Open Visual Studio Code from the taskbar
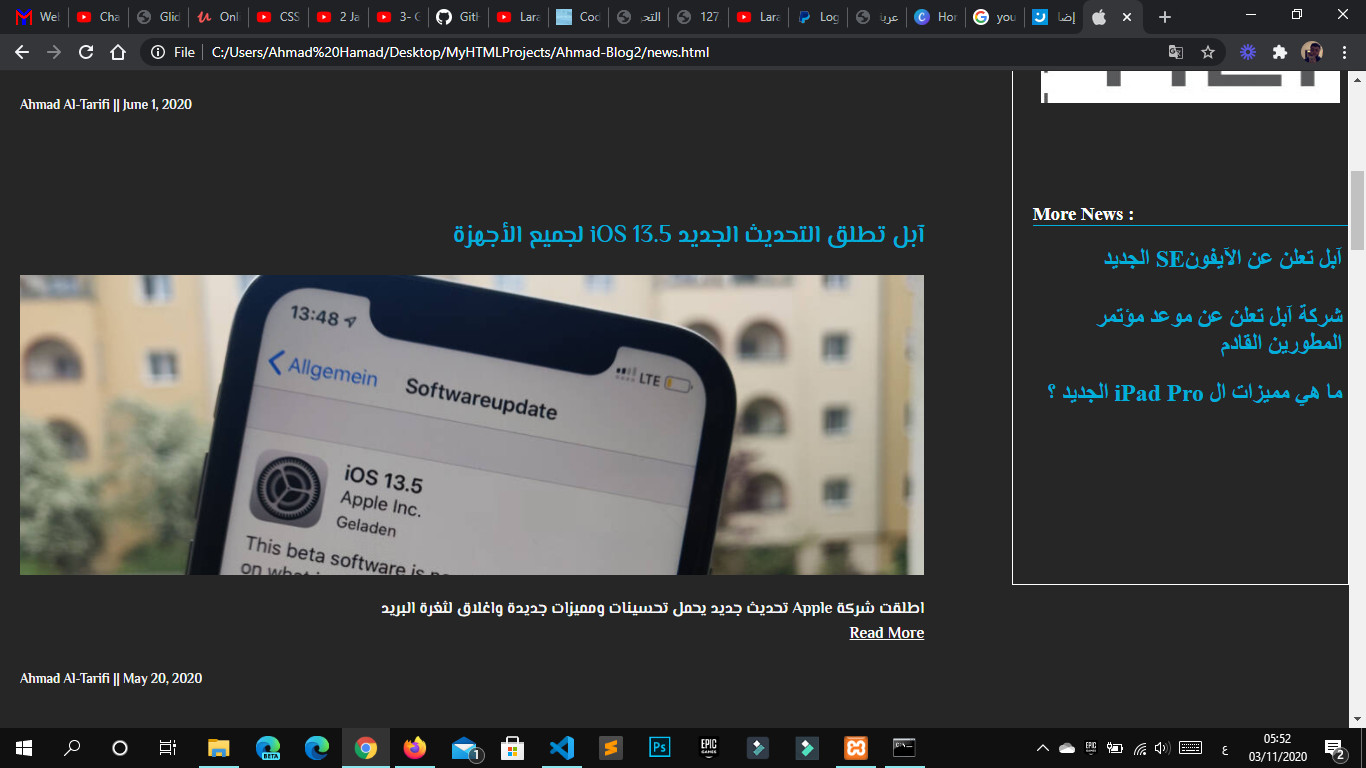The width and height of the screenshot is (1366, 768). pos(562,748)
